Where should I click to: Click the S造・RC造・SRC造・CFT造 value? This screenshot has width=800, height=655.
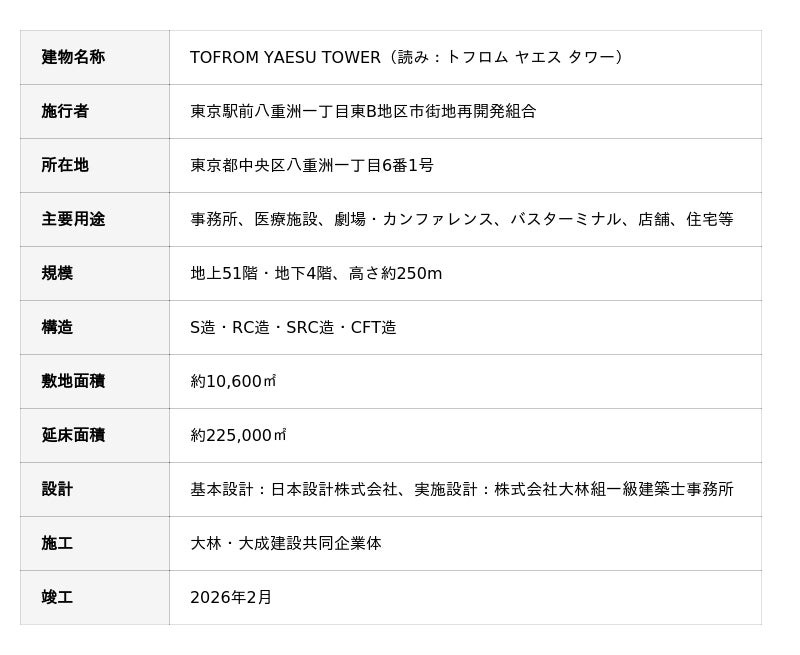pyautogui.click(x=293, y=327)
